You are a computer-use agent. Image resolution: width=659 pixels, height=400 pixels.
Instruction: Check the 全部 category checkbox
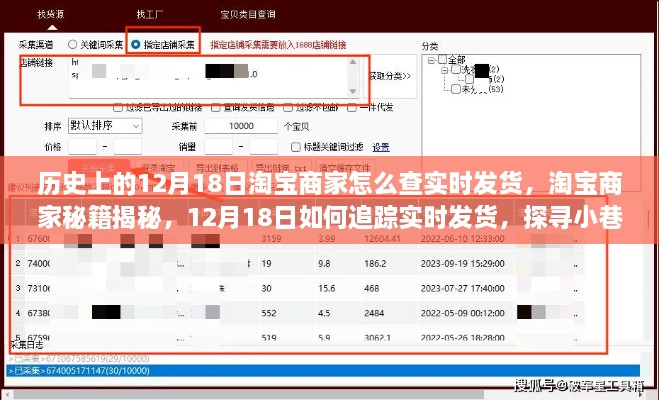point(443,59)
